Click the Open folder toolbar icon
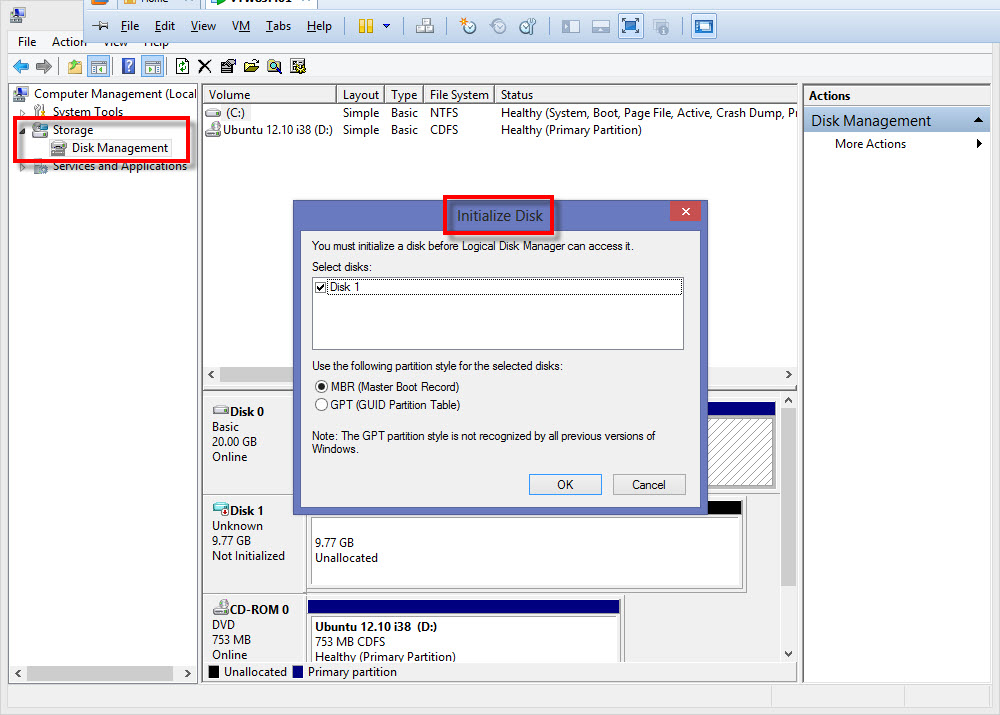The width and height of the screenshot is (1000, 715). [251, 66]
